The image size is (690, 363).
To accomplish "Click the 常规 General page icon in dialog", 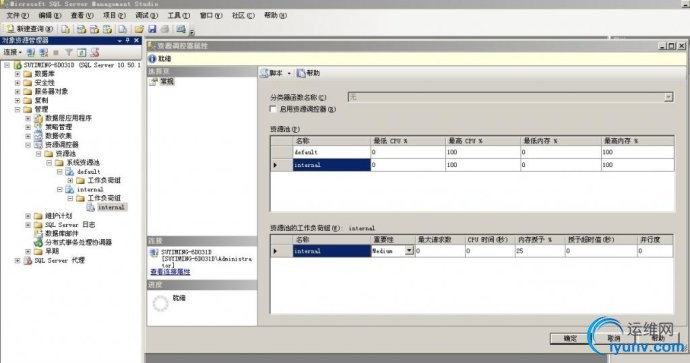I will 153,81.
